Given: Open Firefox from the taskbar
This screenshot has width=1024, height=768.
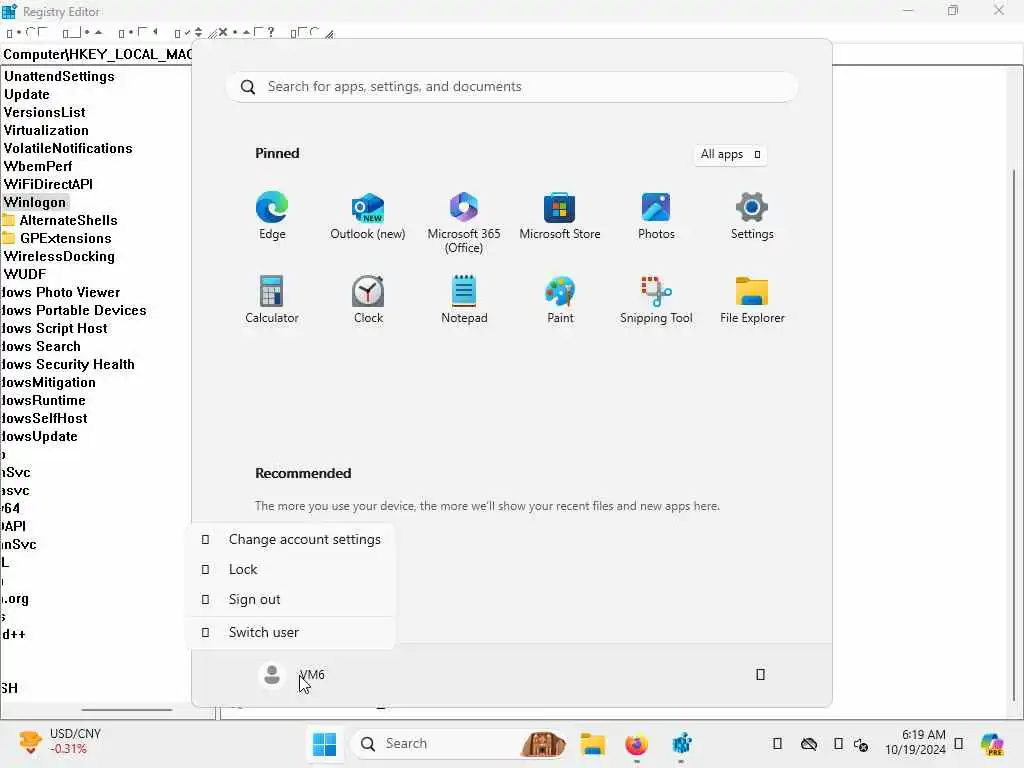Looking at the screenshot, I should click(x=636, y=744).
